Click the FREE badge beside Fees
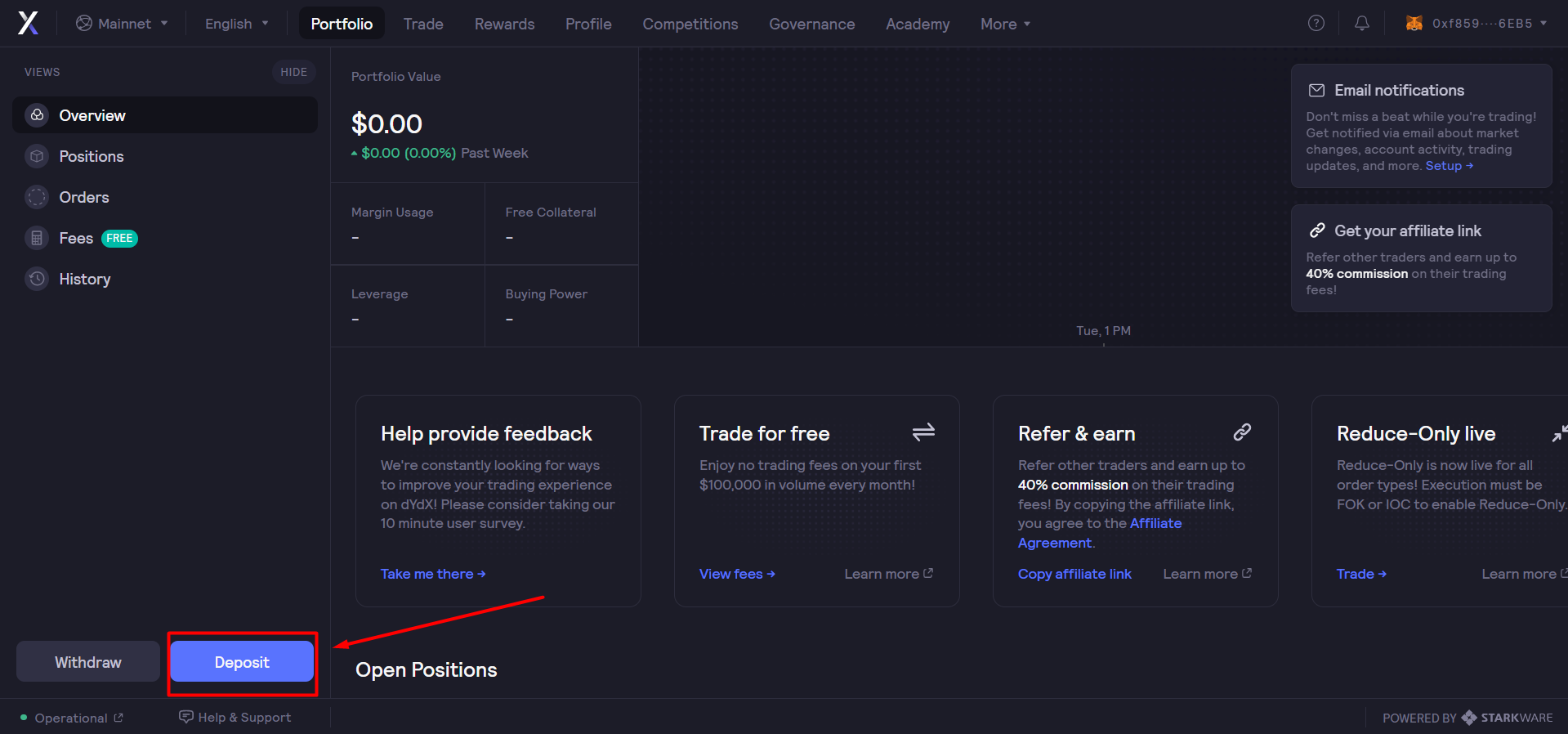 [x=119, y=238]
